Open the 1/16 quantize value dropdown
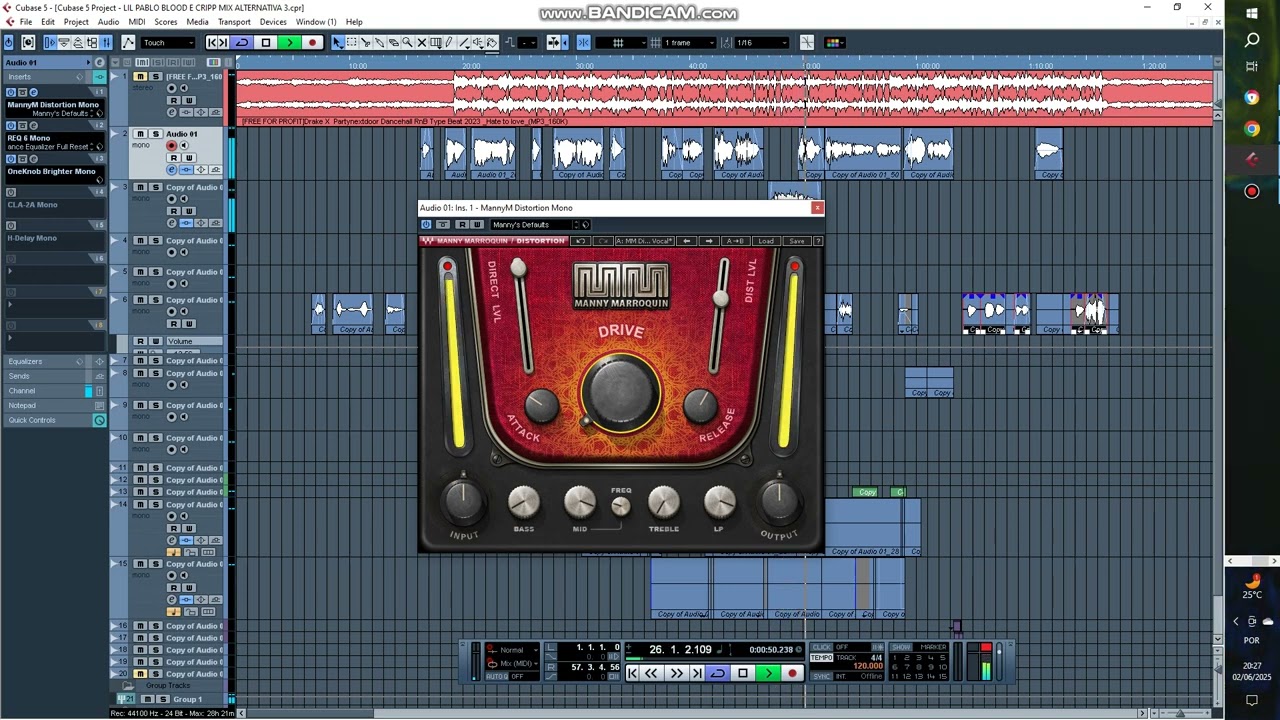The height and width of the screenshot is (720, 1280). (x=760, y=43)
